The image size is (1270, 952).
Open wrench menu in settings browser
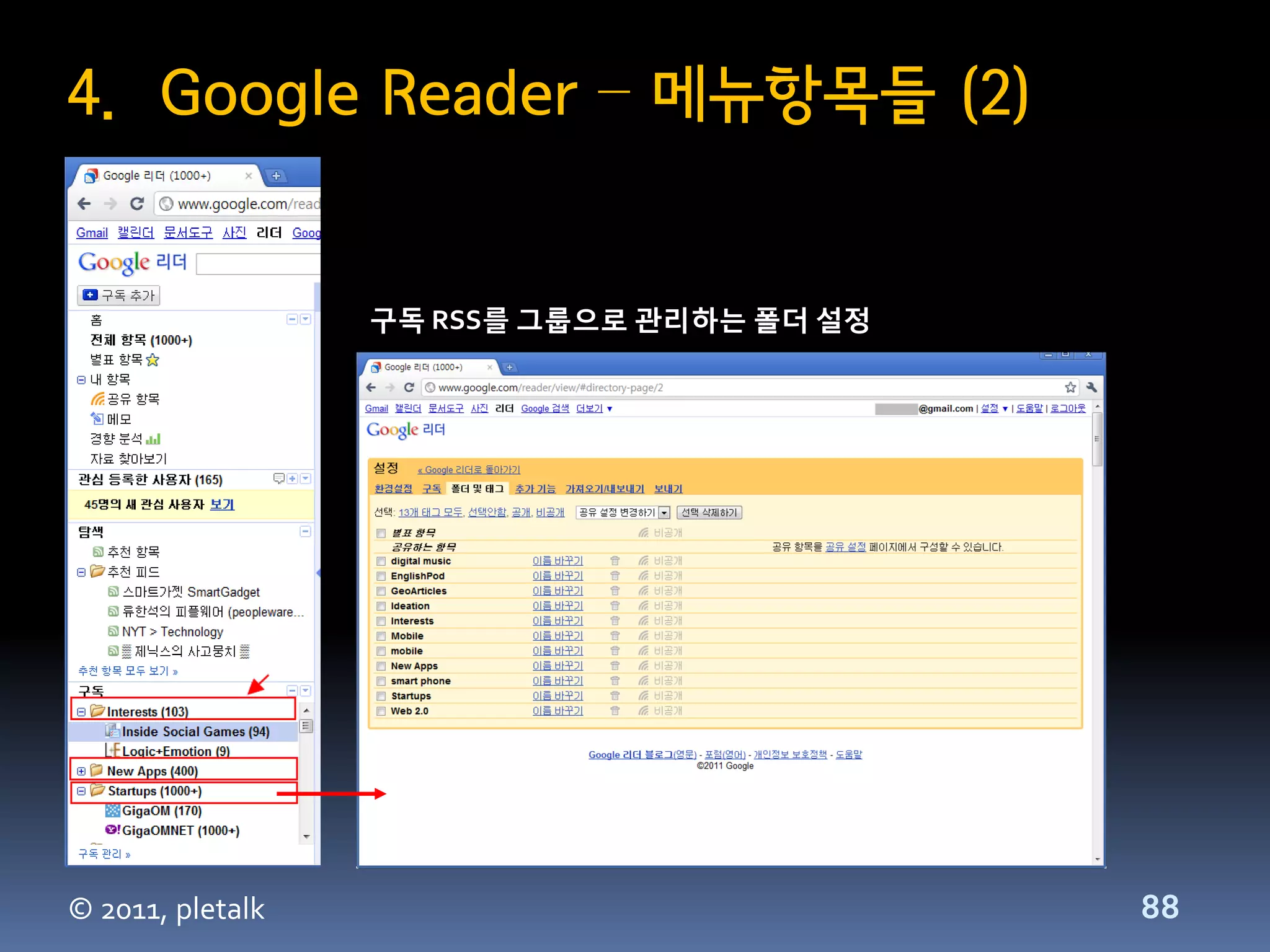click(1091, 387)
